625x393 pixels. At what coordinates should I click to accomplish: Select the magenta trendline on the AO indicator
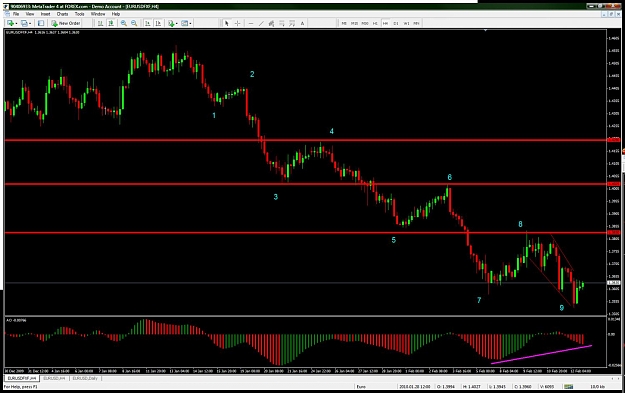tap(541, 354)
